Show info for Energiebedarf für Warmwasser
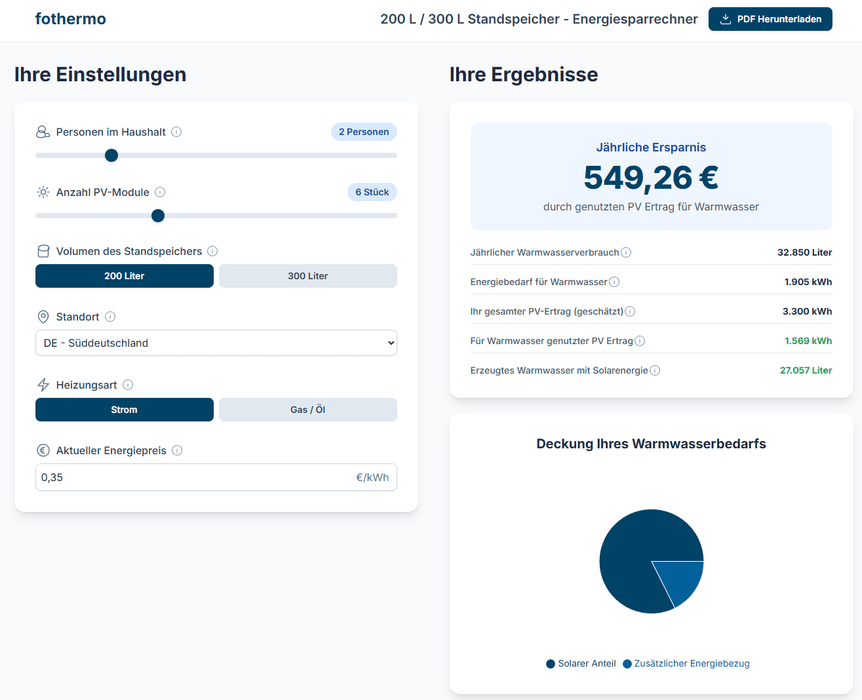Viewport: 862px width, 700px height. click(614, 283)
